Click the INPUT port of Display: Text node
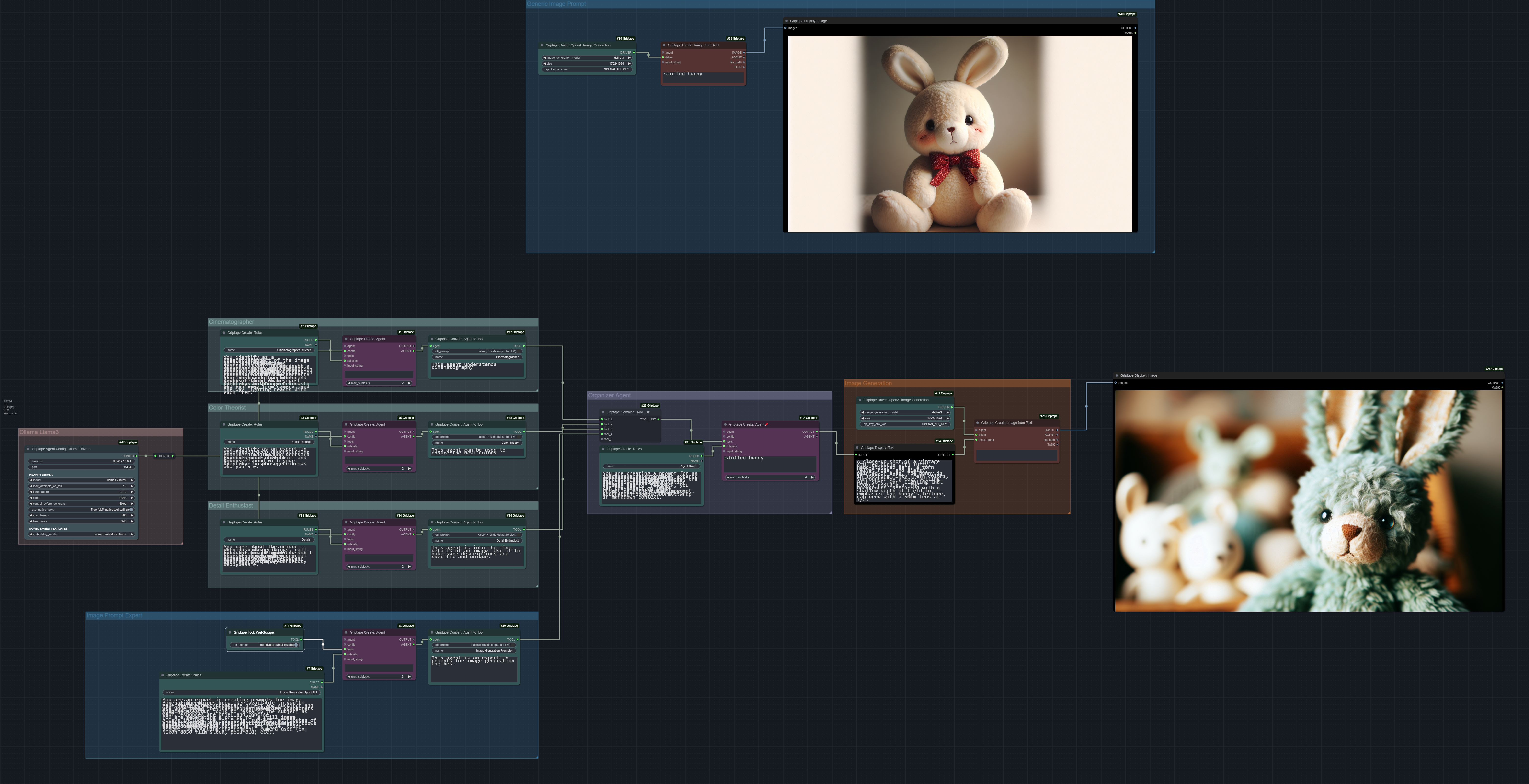The image size is (1529, 784). pos(856,454)
